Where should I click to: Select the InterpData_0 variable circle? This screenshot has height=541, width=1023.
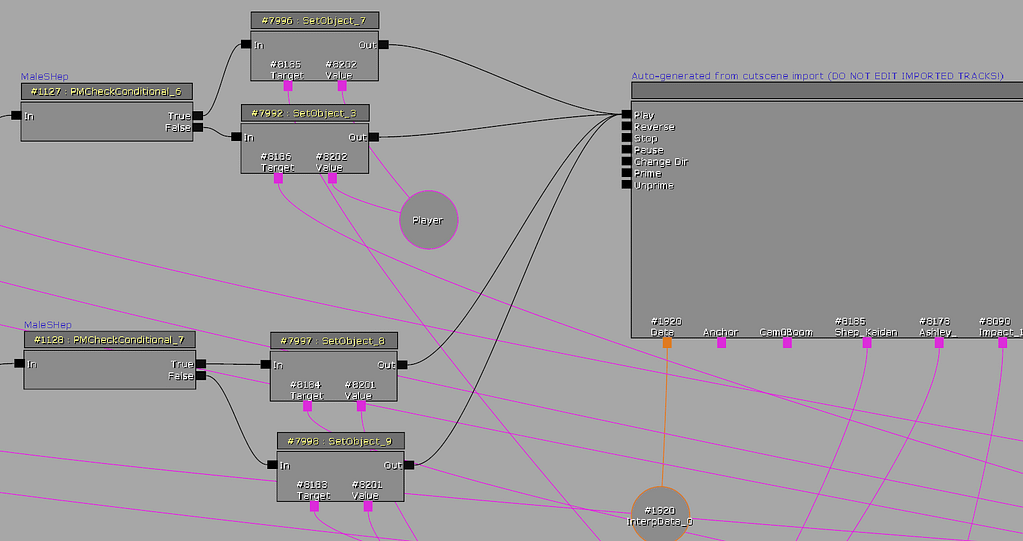click(x=660, y=514)
